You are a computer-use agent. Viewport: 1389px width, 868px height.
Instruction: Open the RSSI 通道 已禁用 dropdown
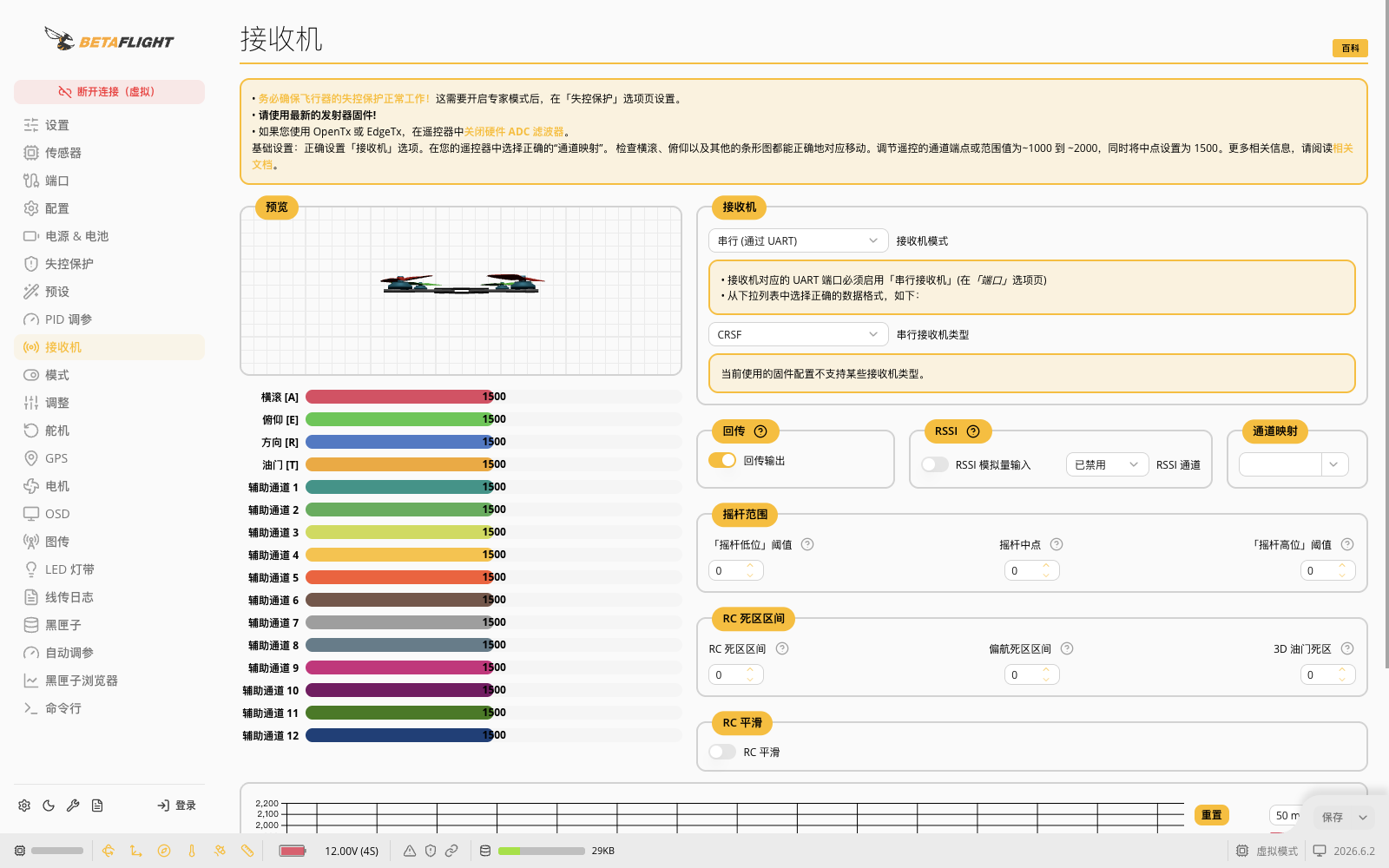pyautogui.click(x=1107, y=464)
